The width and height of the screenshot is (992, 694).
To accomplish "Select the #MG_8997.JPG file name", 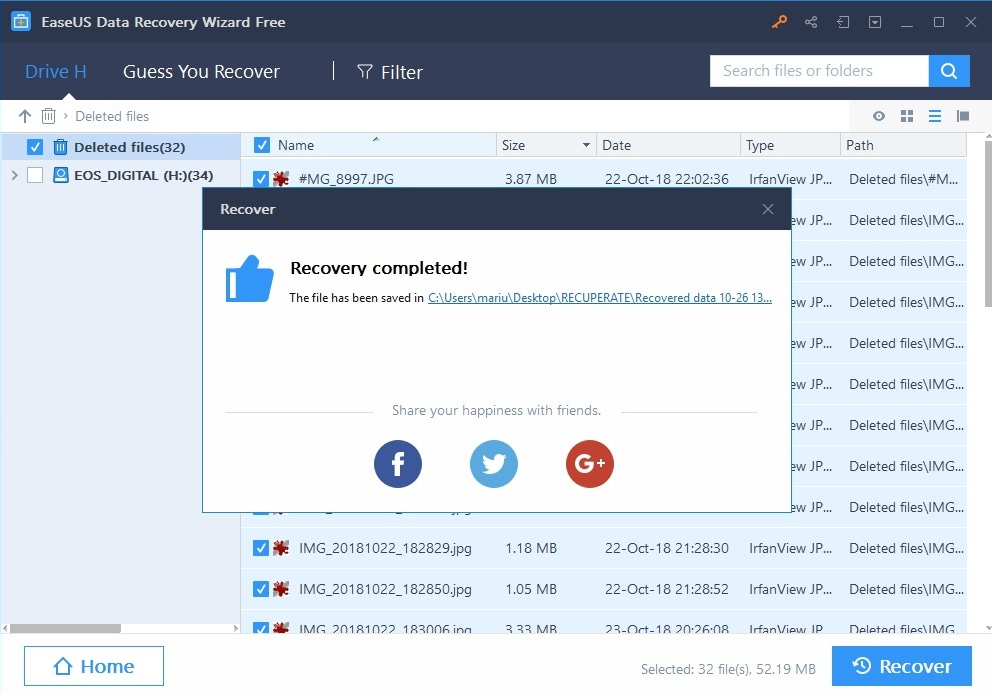I will [x=346, y=179].
